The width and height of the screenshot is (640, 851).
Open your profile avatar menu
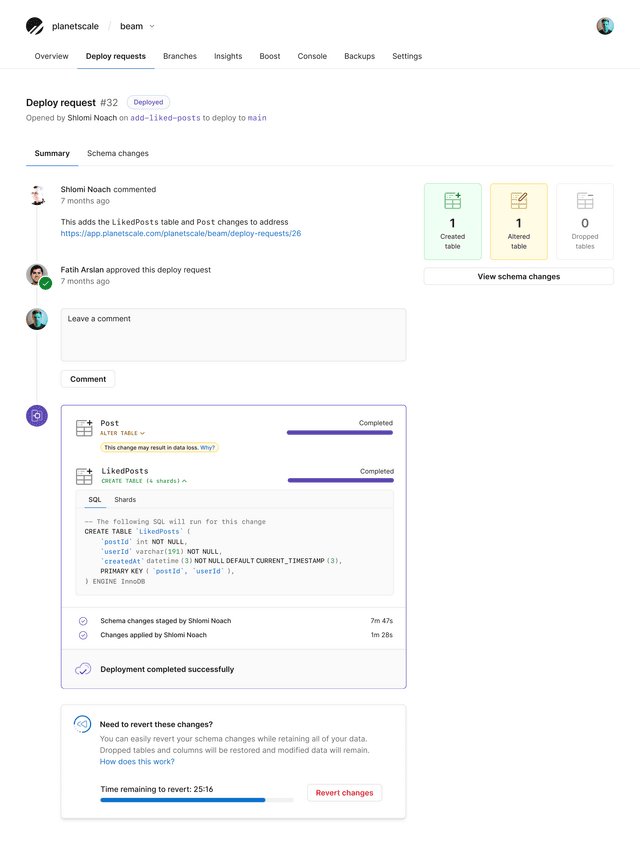click(605, 25)
